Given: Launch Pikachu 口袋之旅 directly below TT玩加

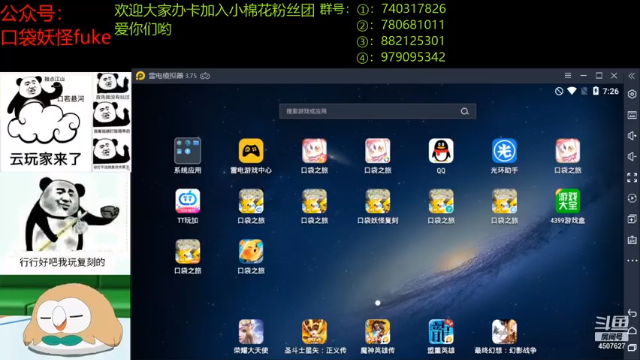Looking at the screenshot, I should pos(187,251).
